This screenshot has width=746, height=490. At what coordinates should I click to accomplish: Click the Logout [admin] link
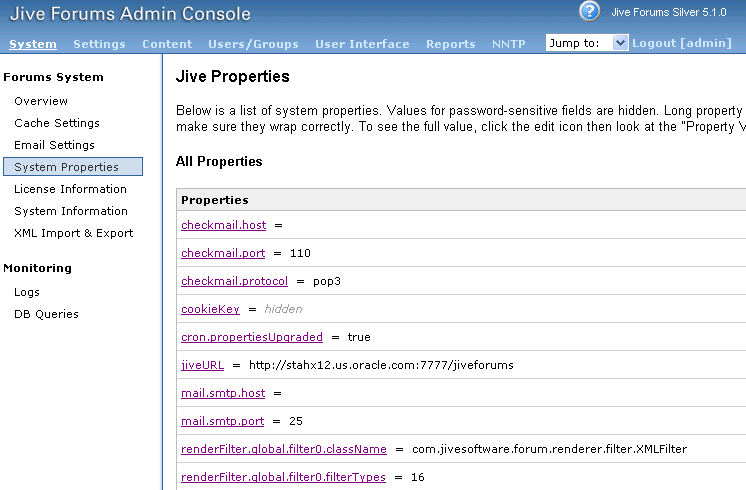click(x=682, y=43)
